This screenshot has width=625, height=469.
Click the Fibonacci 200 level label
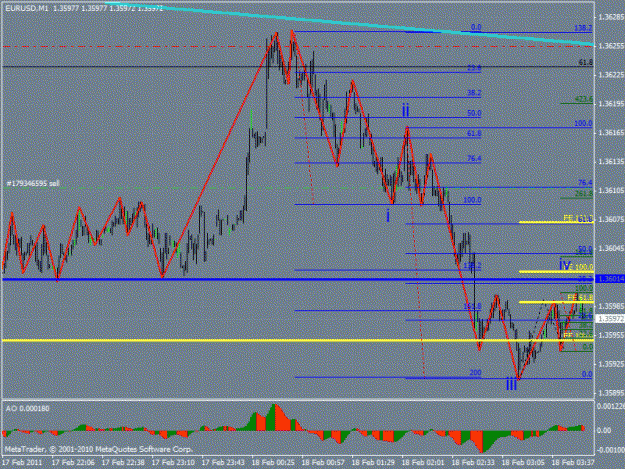click(x=475, y=373)
